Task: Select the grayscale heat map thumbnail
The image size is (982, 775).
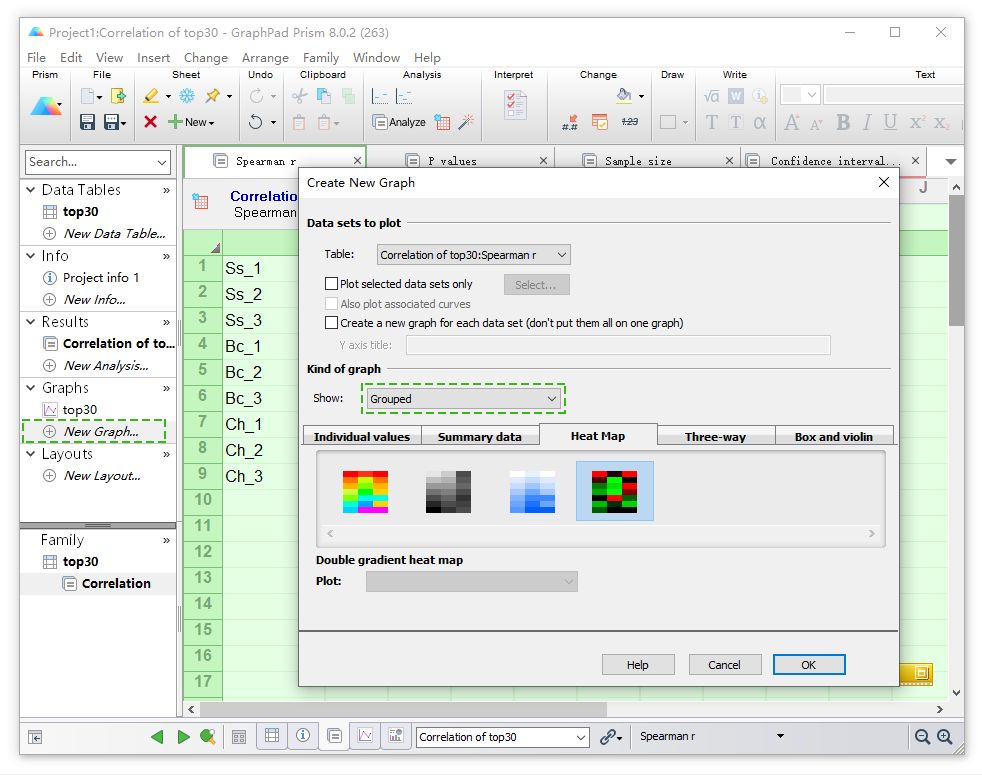Action: 448,492
